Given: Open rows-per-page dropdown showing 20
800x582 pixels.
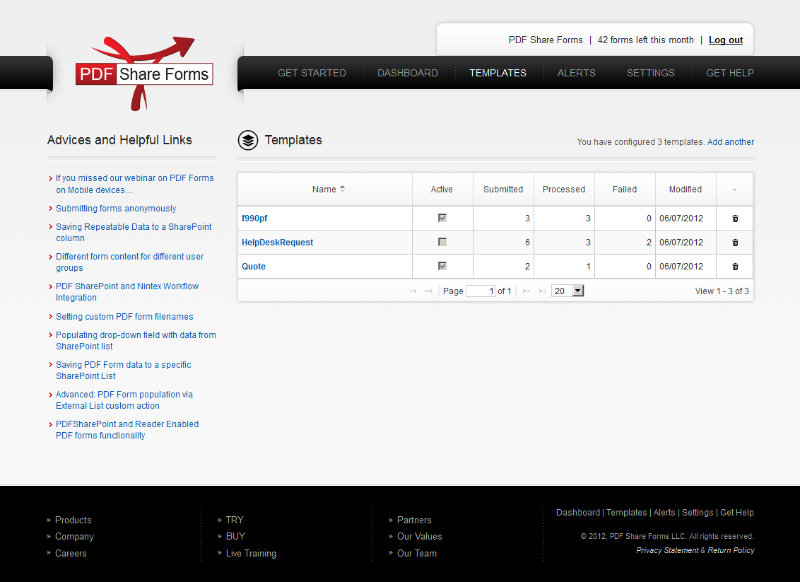Looking at the screenshot, I should [x=567, y=291].
